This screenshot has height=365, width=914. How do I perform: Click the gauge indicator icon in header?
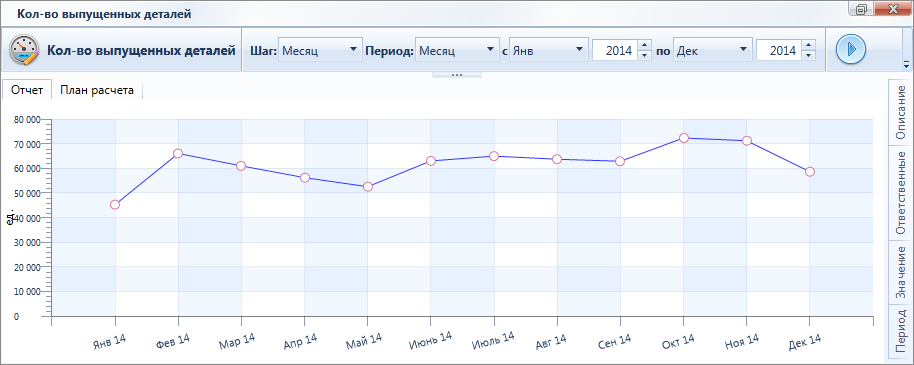coord(24,50)
